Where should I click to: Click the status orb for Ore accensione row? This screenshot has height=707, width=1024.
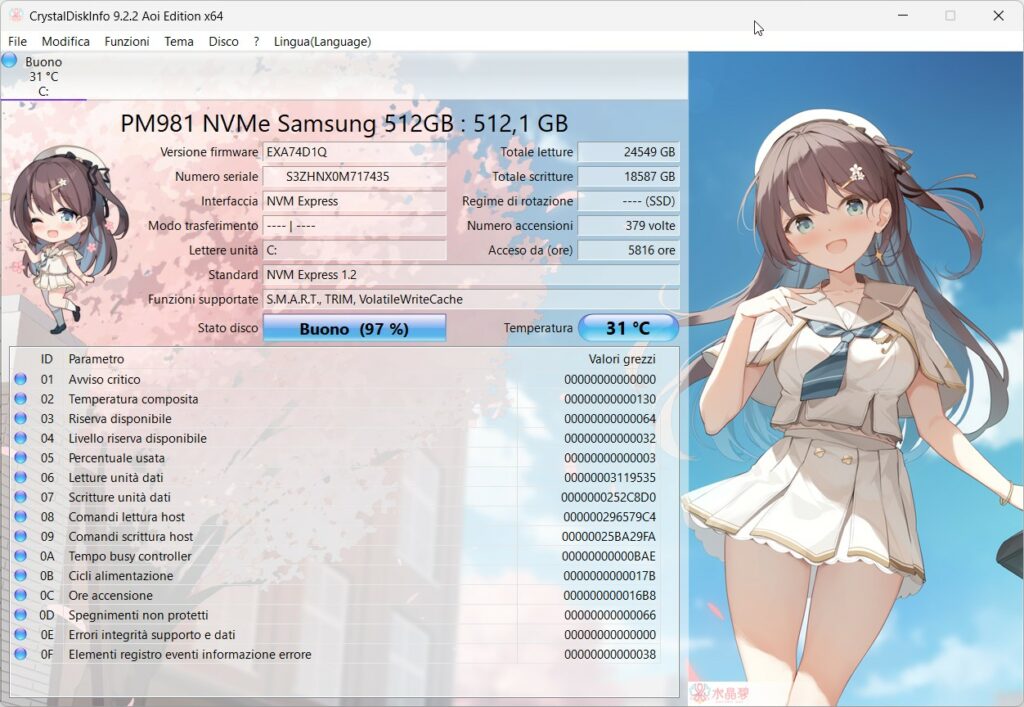coord(20,596)
